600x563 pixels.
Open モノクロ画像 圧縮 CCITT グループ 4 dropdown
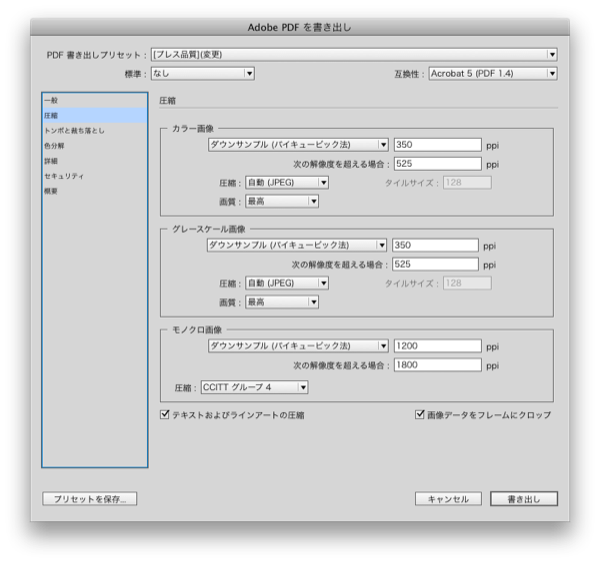point(254,387)
